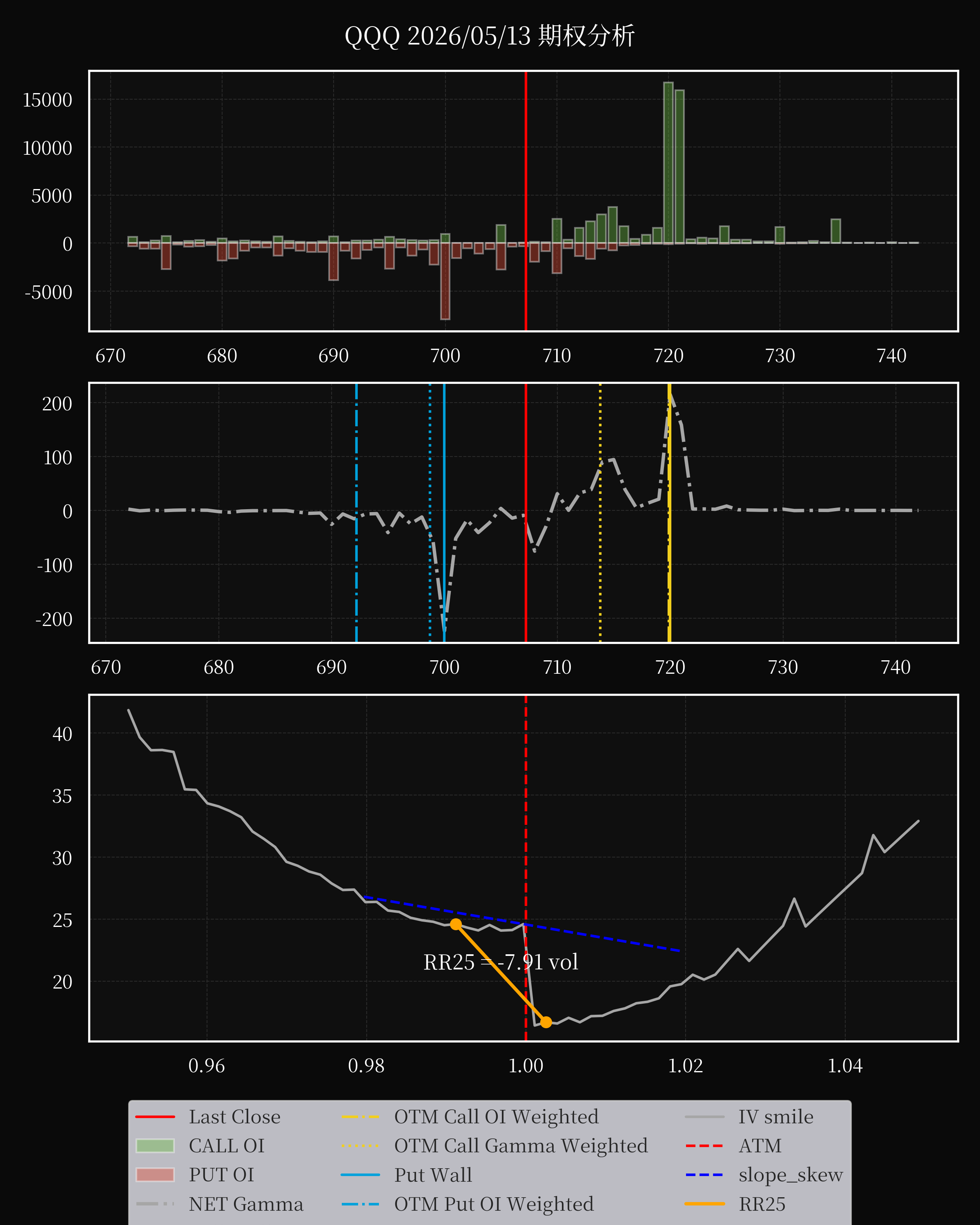Click the red dashed ATM line in IV chart

click(526, 868)
